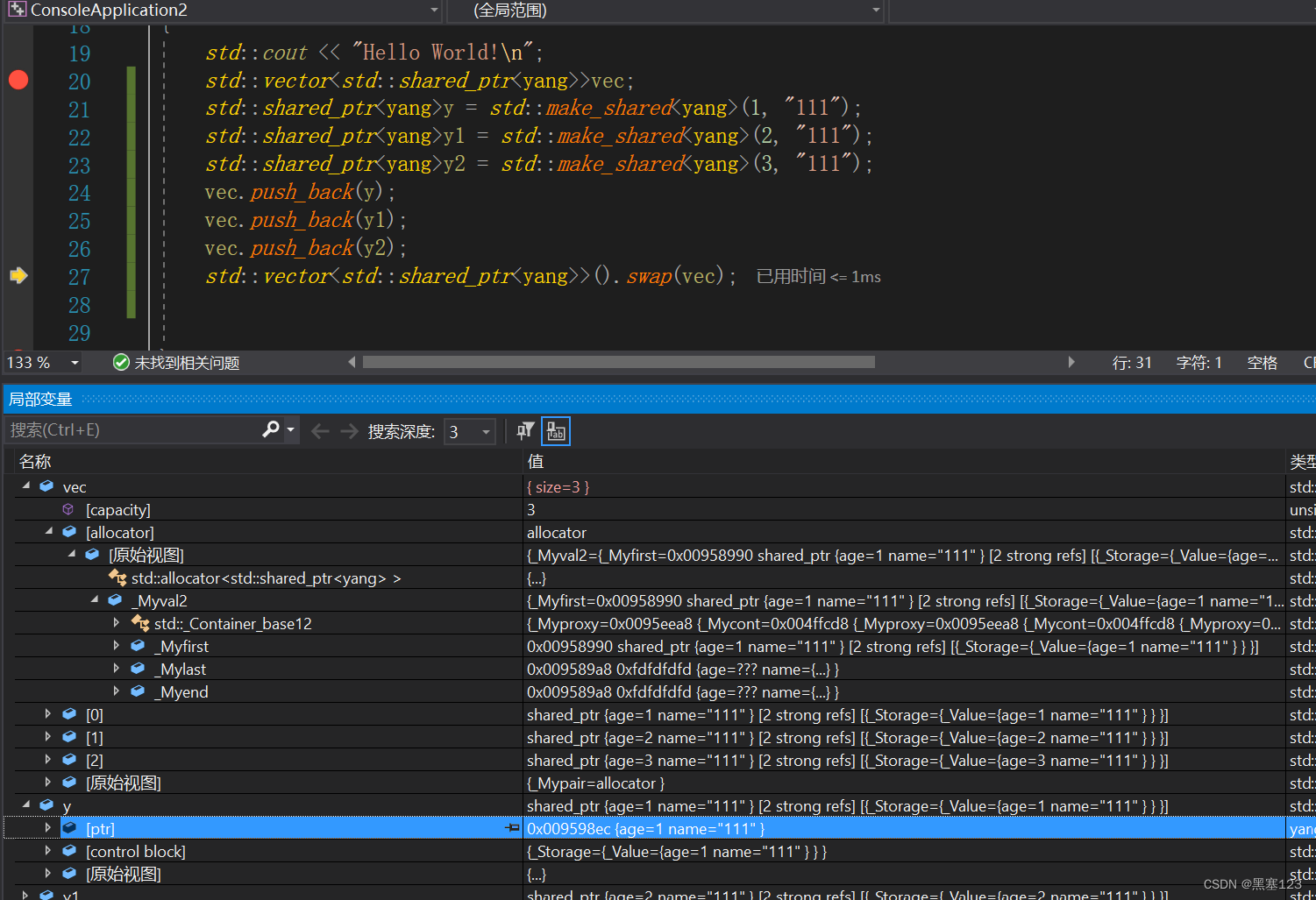Screen dimensions: 1316x900
Task: Collapse the vec variable node
Action: (26, 485)
